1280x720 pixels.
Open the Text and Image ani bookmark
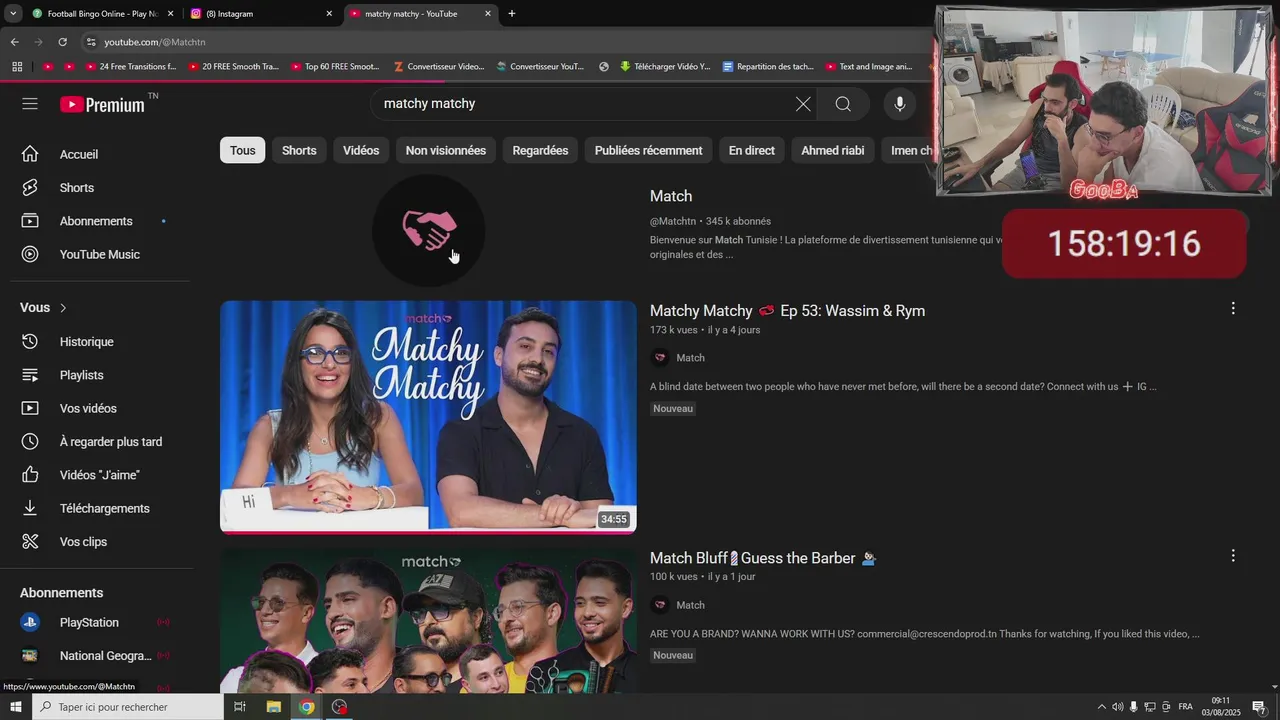pyautogui.click(x=869, y=67)
